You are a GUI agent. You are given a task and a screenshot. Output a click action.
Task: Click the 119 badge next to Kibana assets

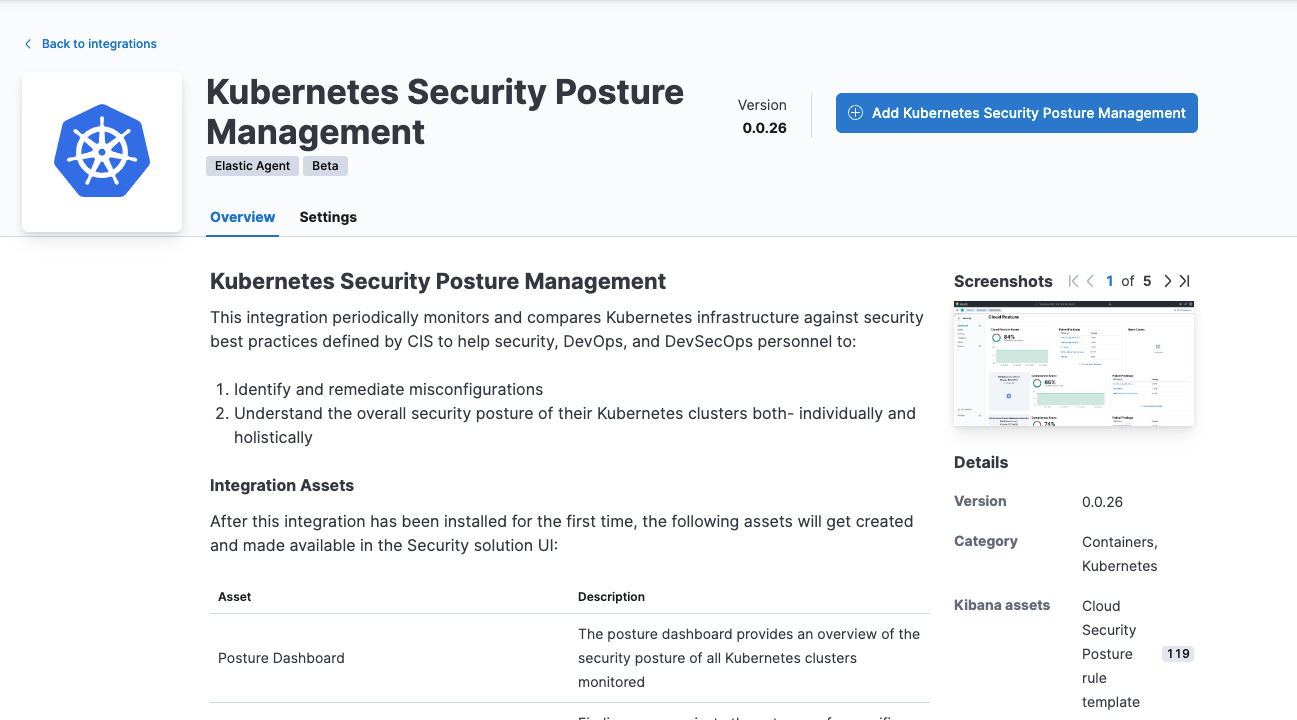(x=1177, y=653)
